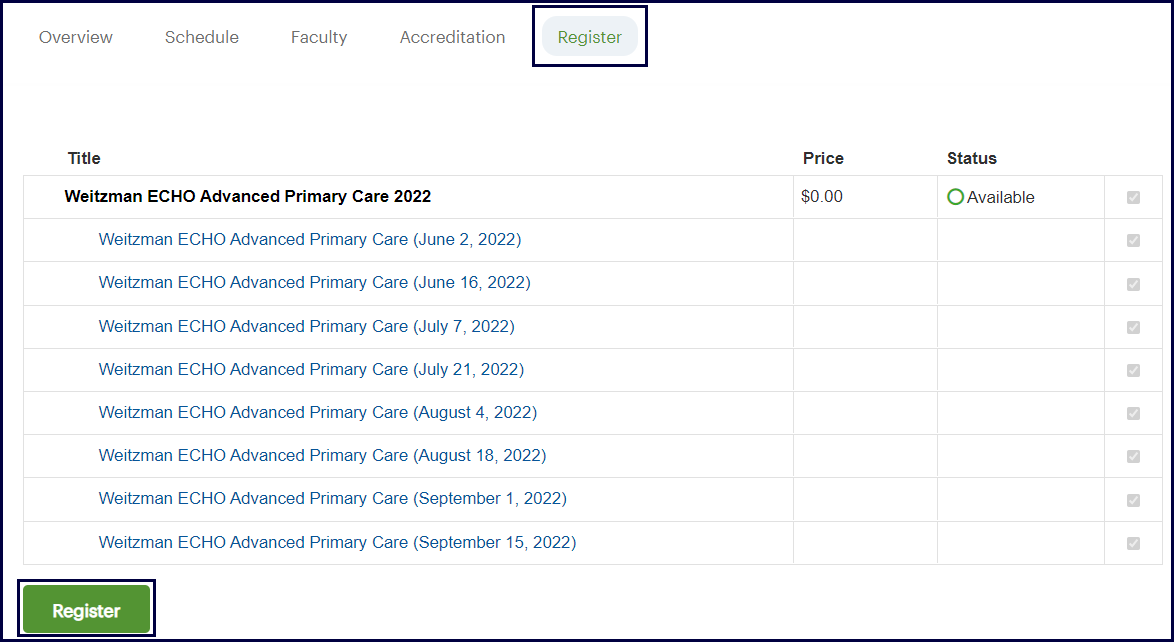This screenshot has height=642, width=1174.
Task: Toggle the checkbox for July 21 session
Action: [1133, 370]
